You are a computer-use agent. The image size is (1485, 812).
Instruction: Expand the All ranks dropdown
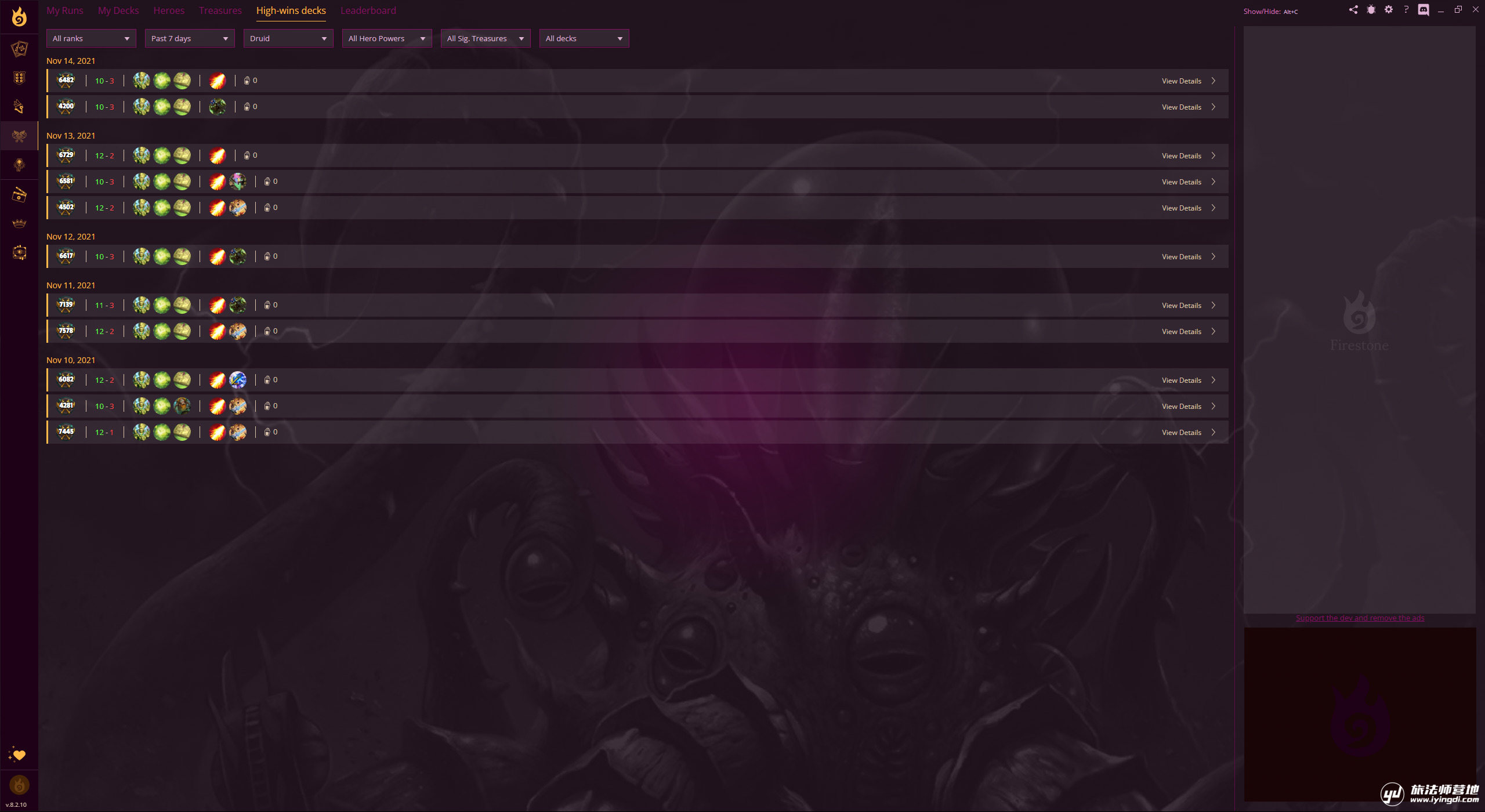(x=91, y=38)
